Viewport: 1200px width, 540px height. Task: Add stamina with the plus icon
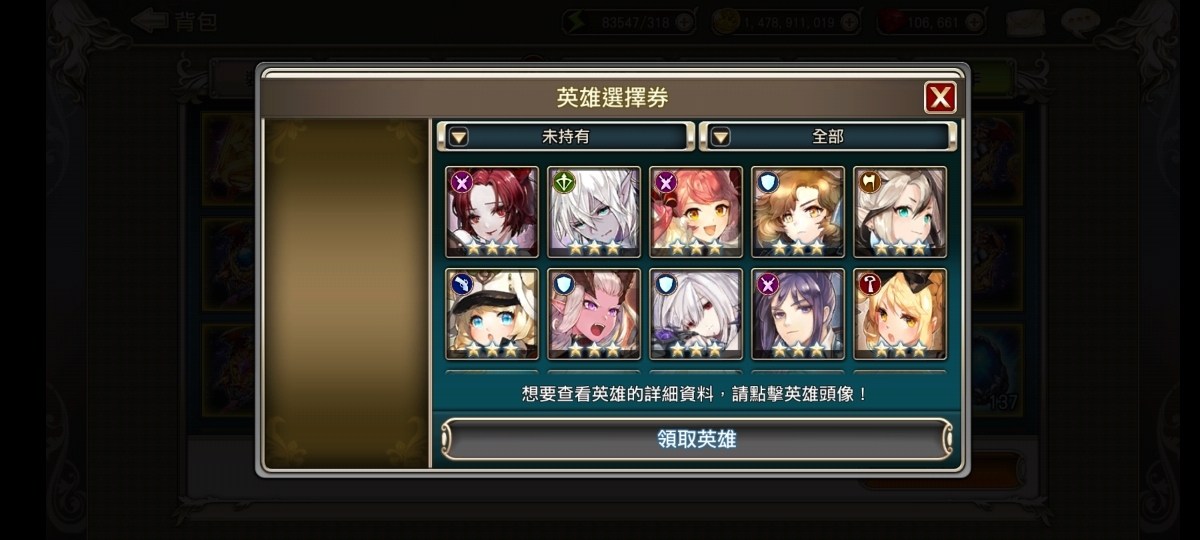click(683, 20)
